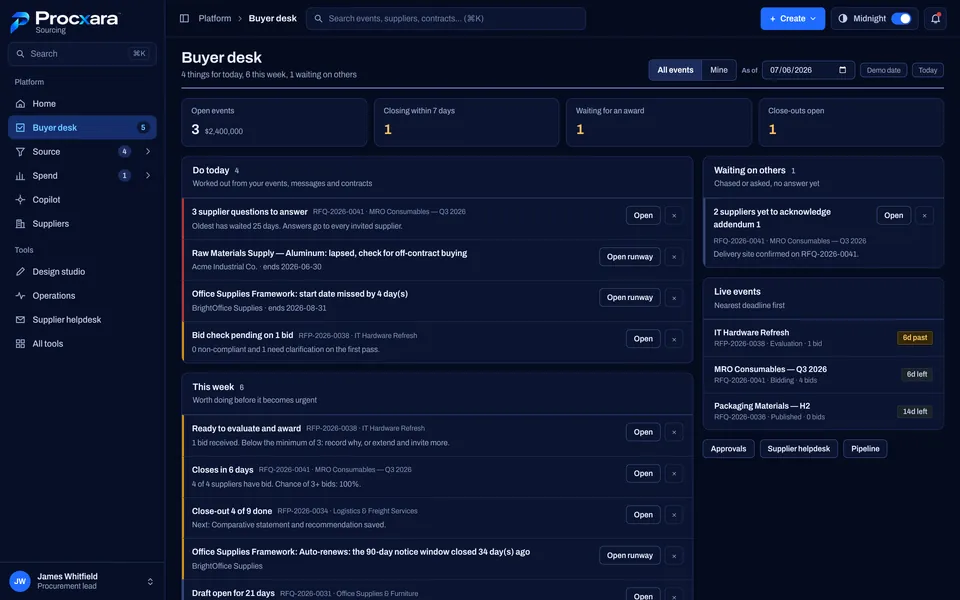Select the IT Hardware Refresh live event

tap(823, 338)
